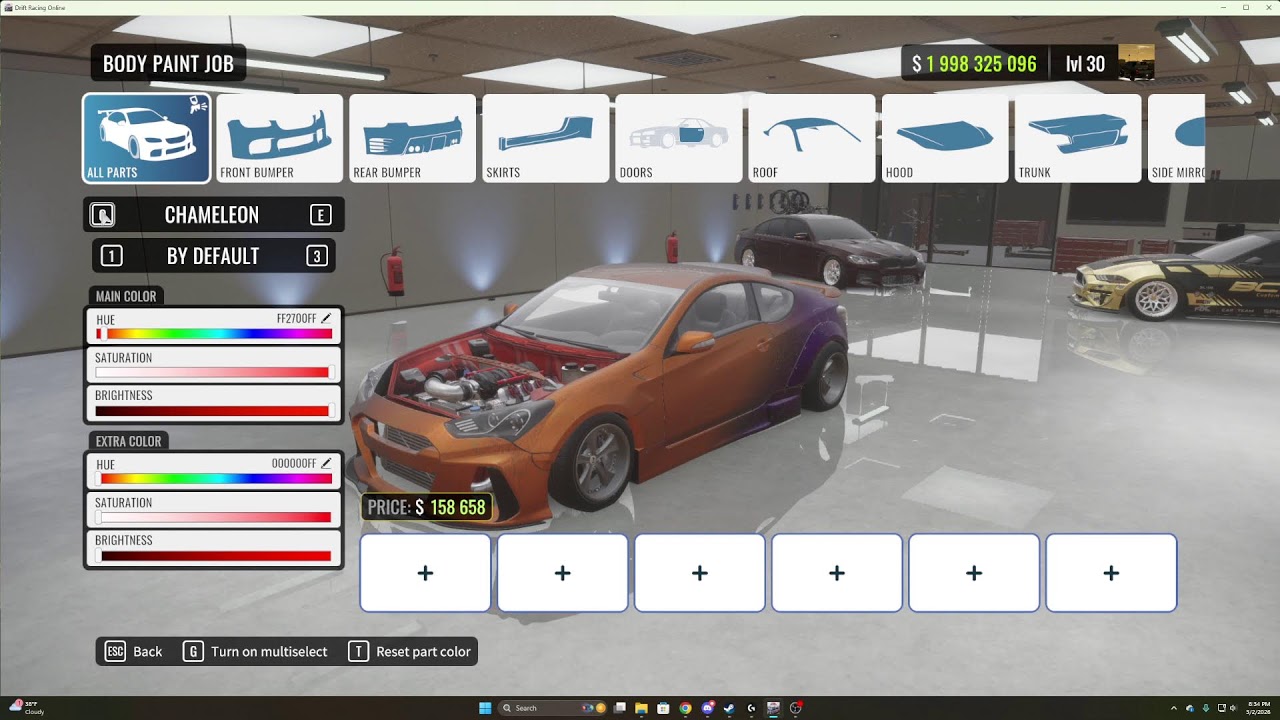Choose the Rear Bumper part
The image size is (1280, 720).
412,138
